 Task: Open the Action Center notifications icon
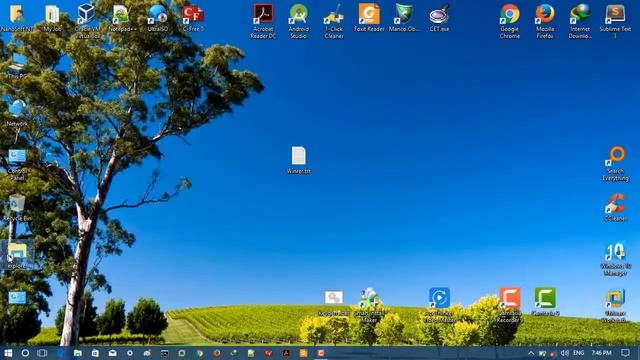[625, 353]
